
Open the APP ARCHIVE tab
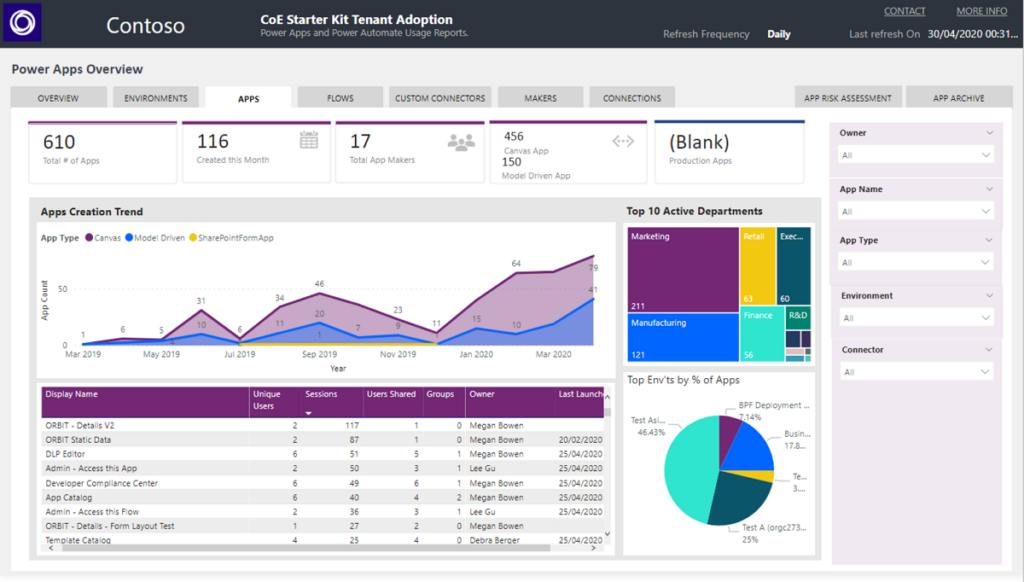point(958,97)
